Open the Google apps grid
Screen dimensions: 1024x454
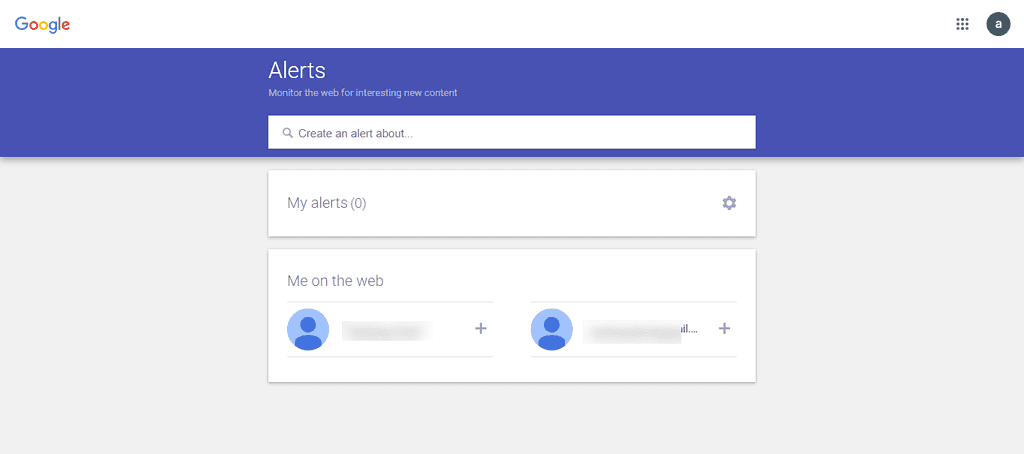click(962, 24)
